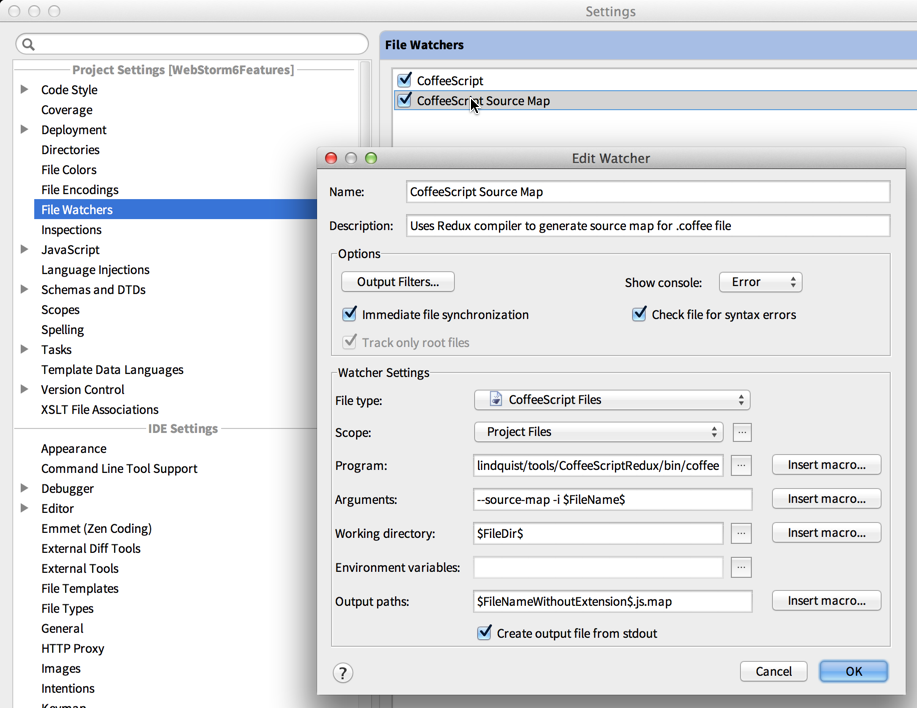This screenshot has width=917, height=708.
Task: Open the Show console dropdown
Action: (760, 282)
